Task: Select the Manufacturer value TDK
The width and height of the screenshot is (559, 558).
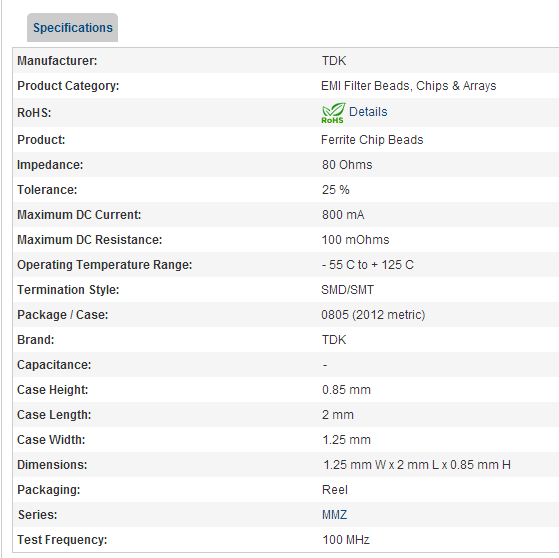Action: click(x=334, y=61)
